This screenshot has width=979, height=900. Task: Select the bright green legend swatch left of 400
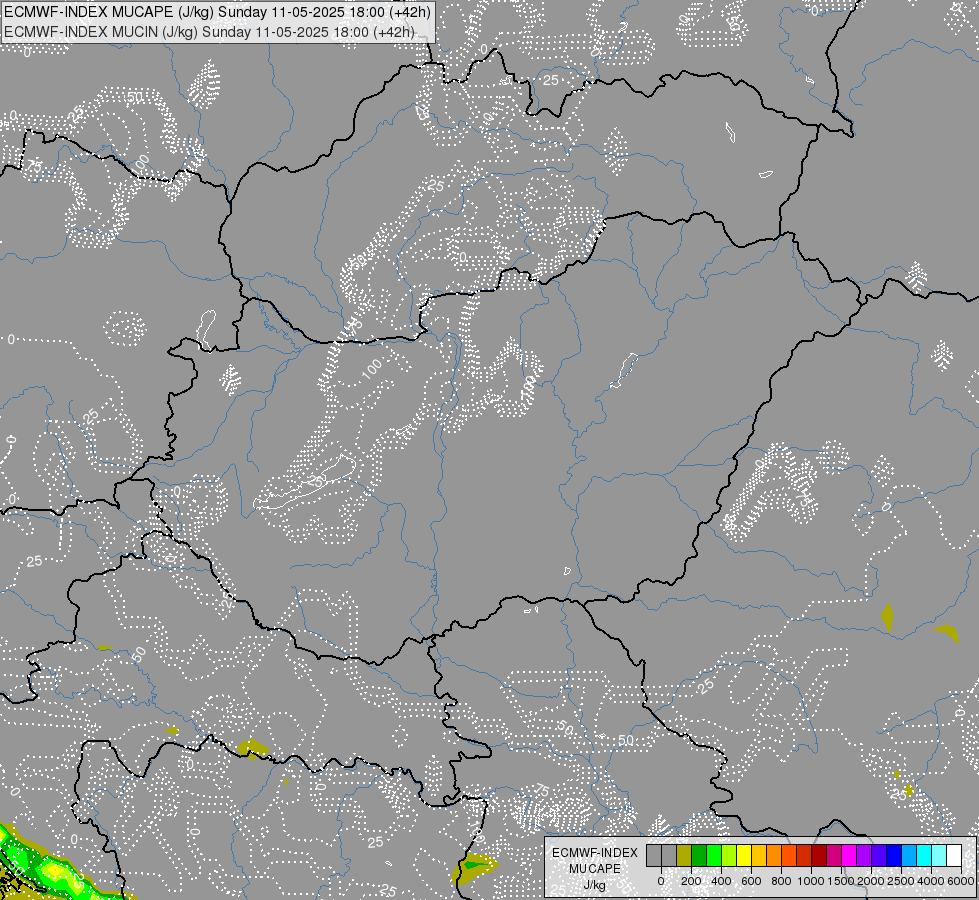[714, 855]
